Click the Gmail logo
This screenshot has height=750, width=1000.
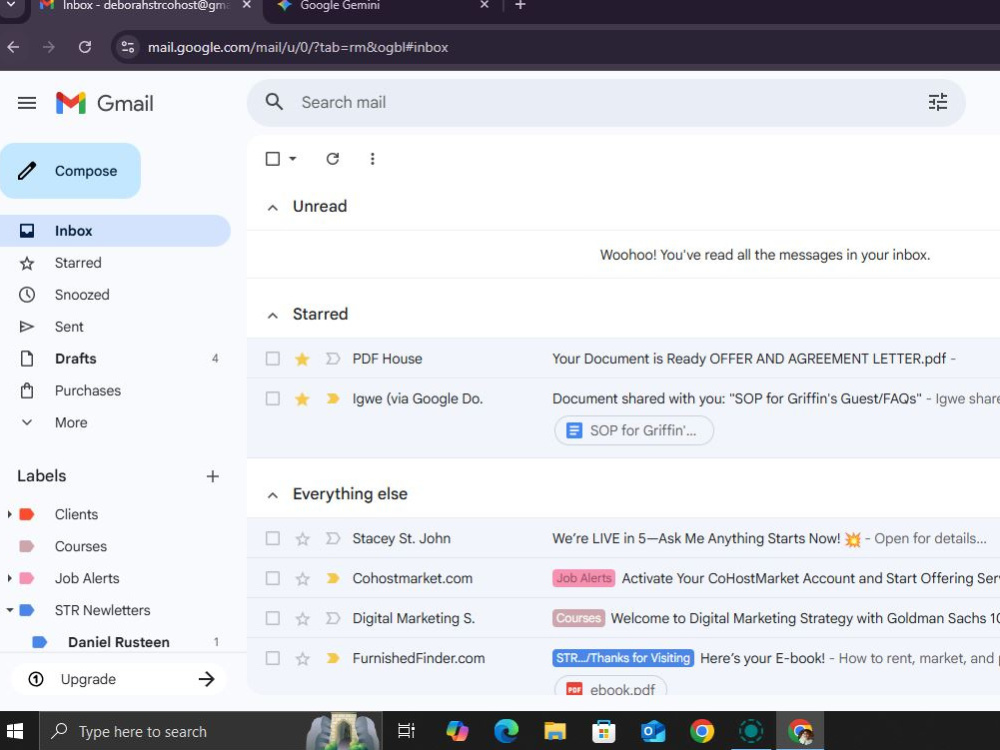pyautogui.click(x=105, y=103)
